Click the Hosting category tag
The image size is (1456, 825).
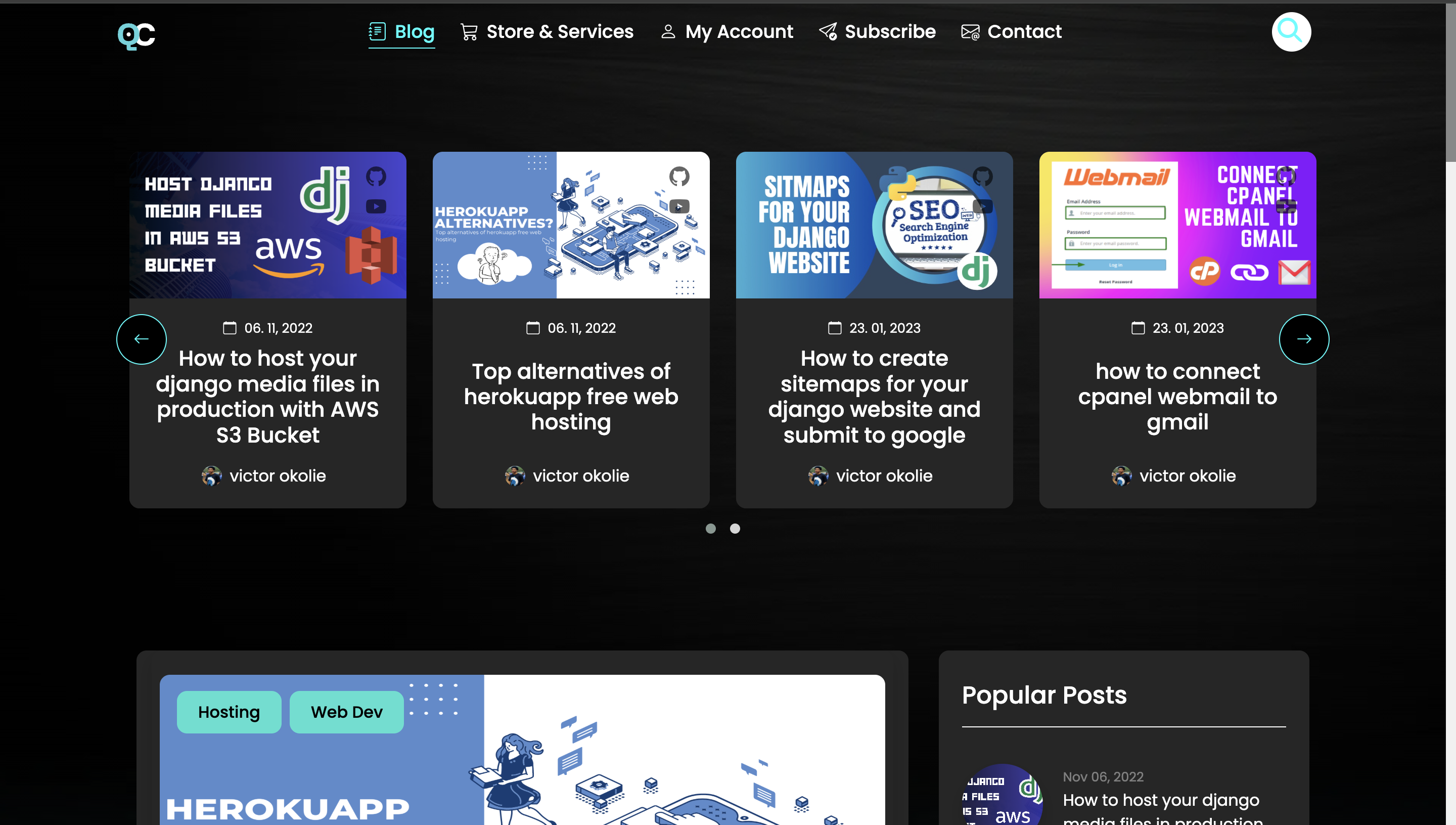click(x=229, y=712)
